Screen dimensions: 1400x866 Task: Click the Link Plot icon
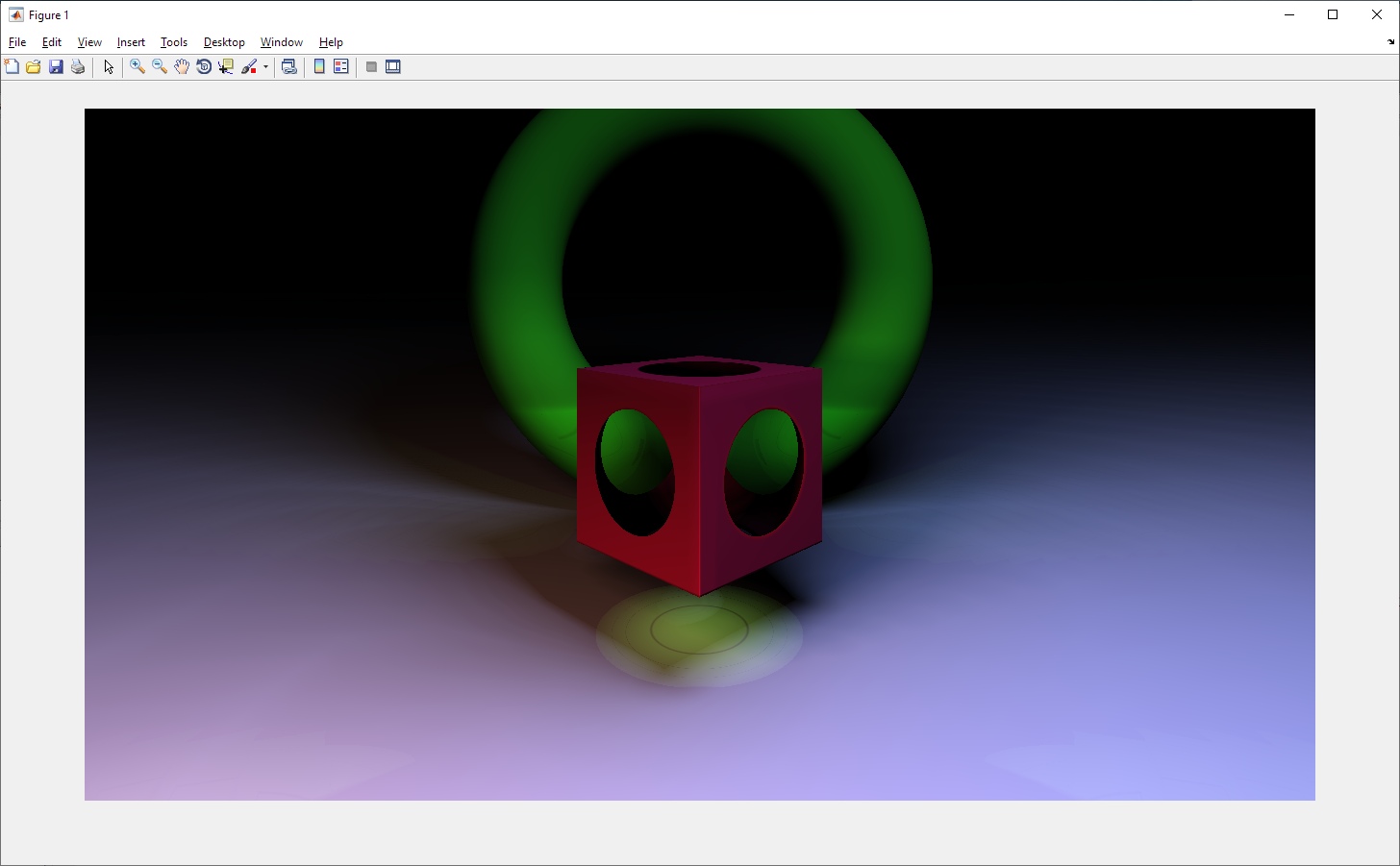point(288,66)
